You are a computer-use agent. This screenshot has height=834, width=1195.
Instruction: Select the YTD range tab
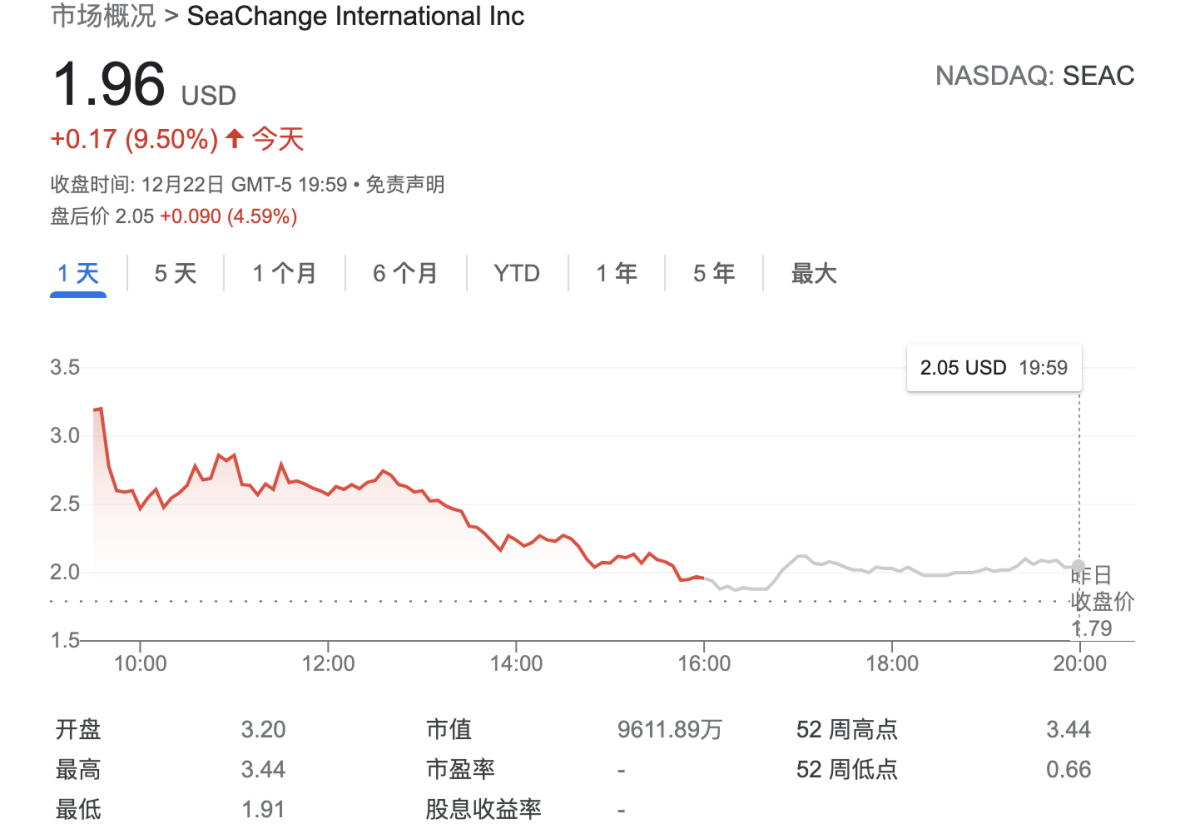pos(516,273)
